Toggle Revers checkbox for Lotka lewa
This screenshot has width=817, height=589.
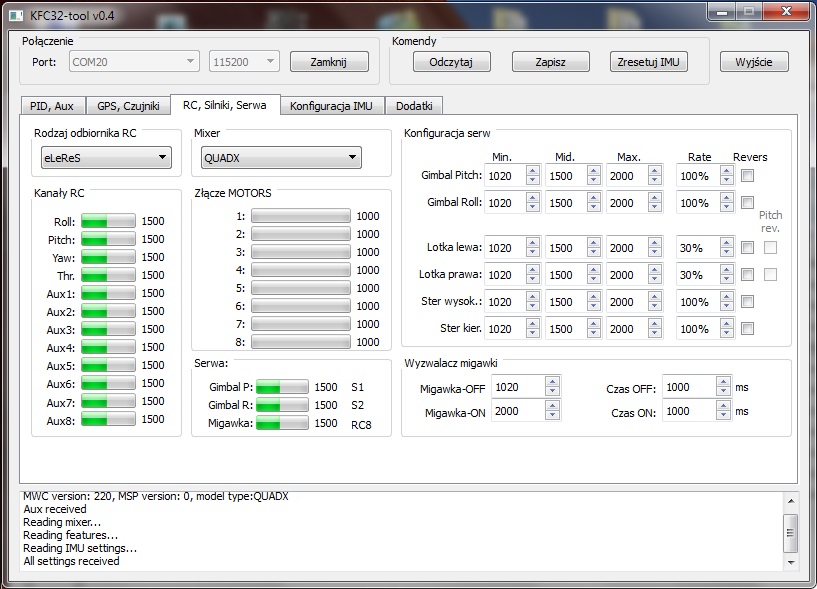[x=748, y=248]
